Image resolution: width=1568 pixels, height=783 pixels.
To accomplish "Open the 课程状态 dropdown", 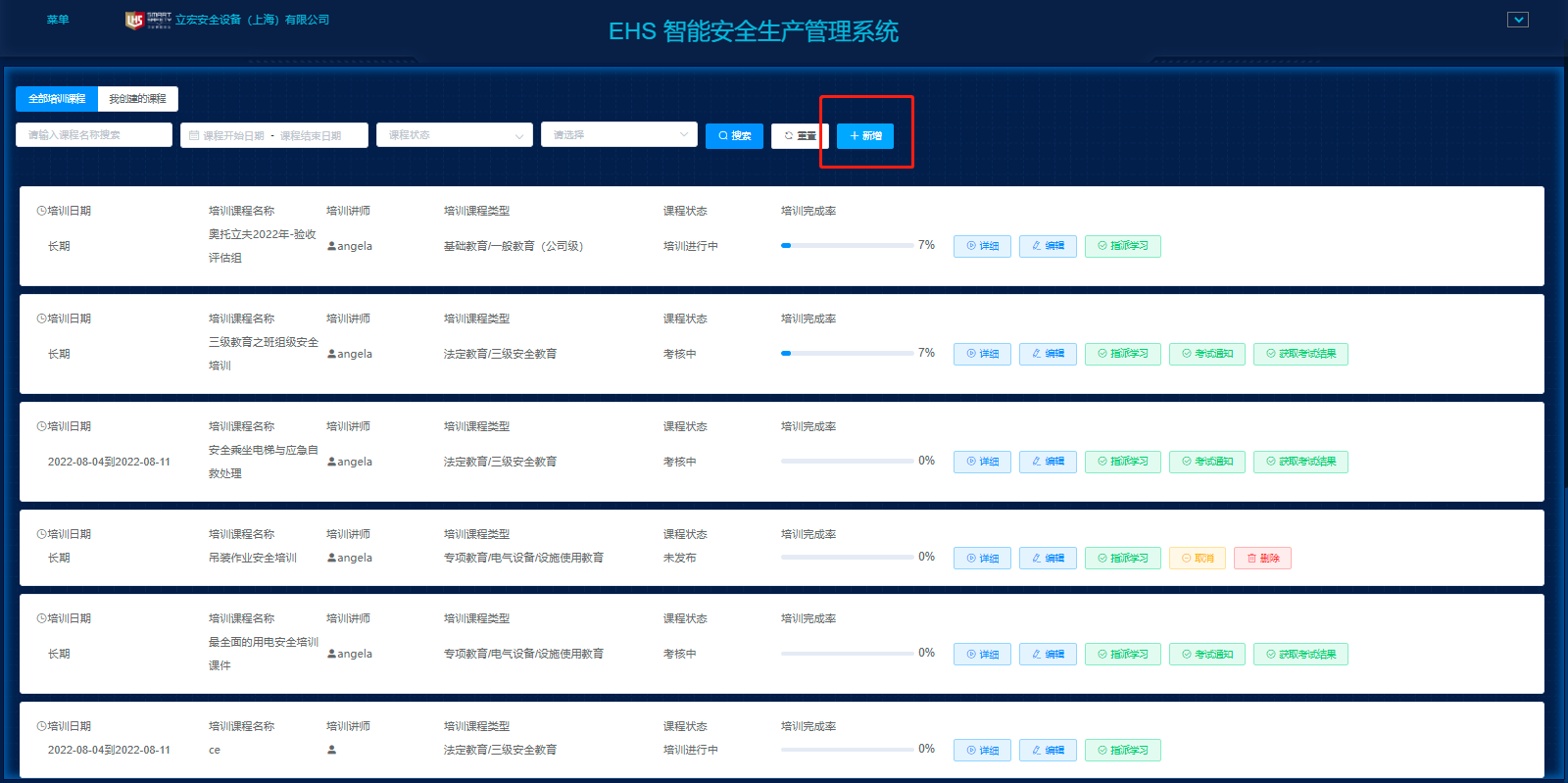I will pos(455,135).
